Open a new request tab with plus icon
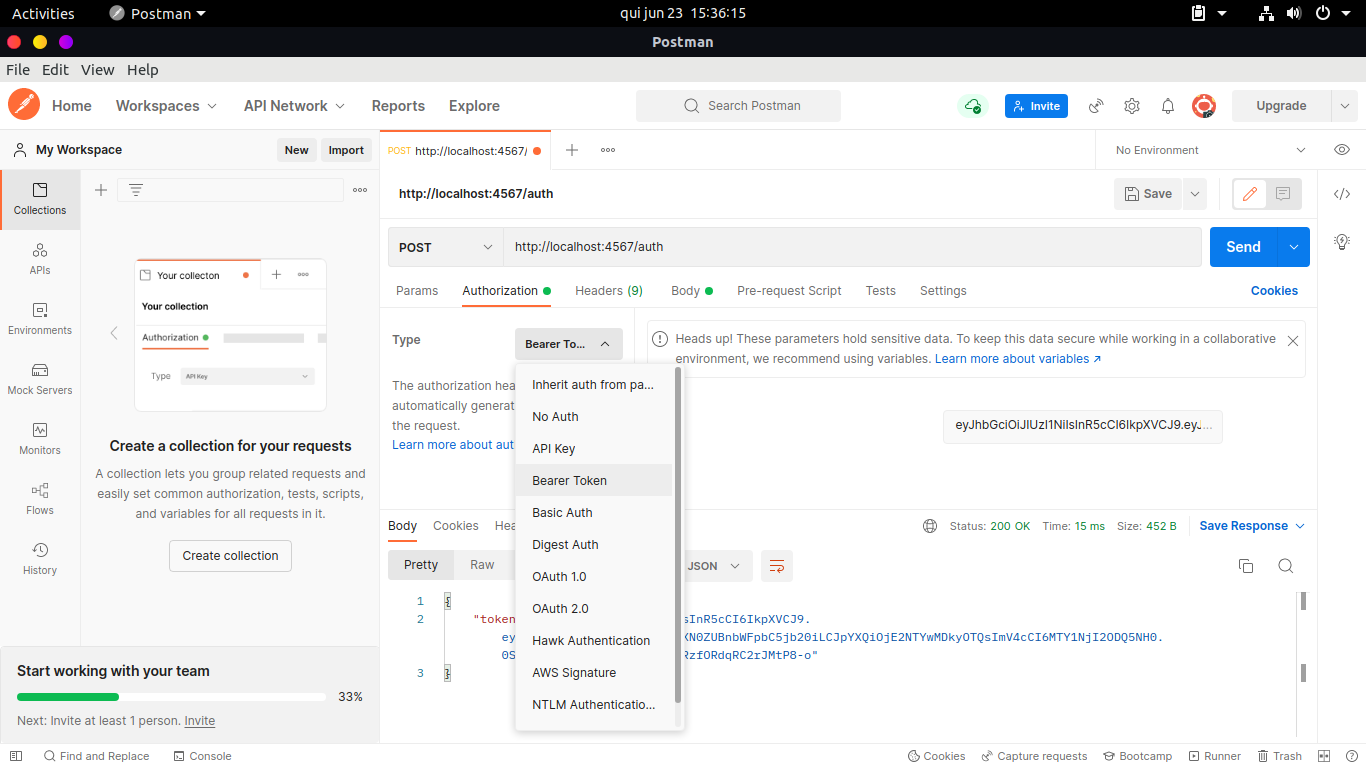The height and width of the screenshot is (768, 1366). [572, 150]
